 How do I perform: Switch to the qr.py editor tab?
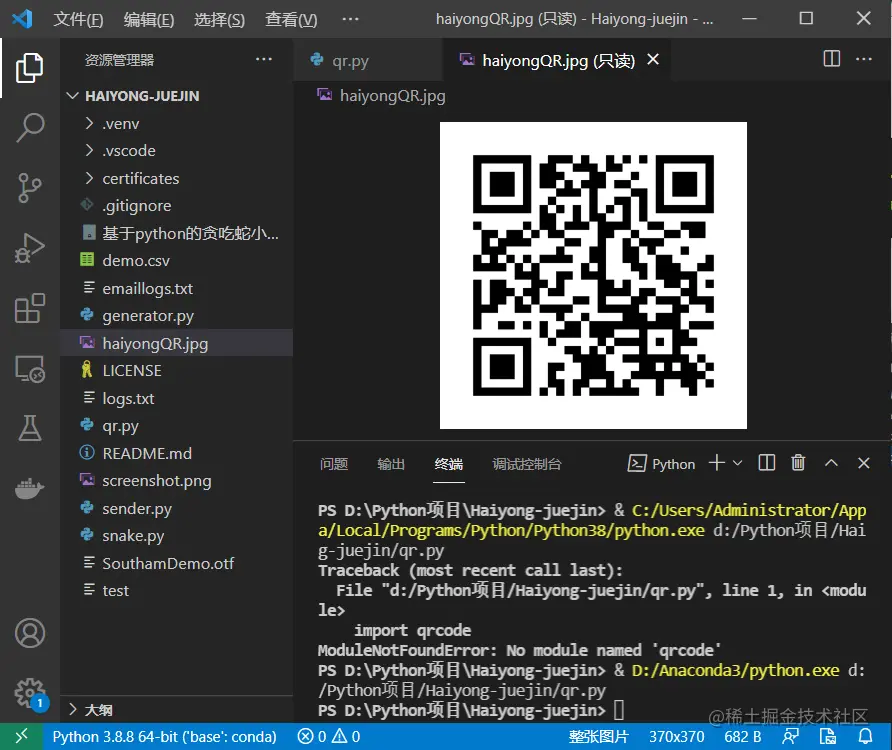pos(350,60)
